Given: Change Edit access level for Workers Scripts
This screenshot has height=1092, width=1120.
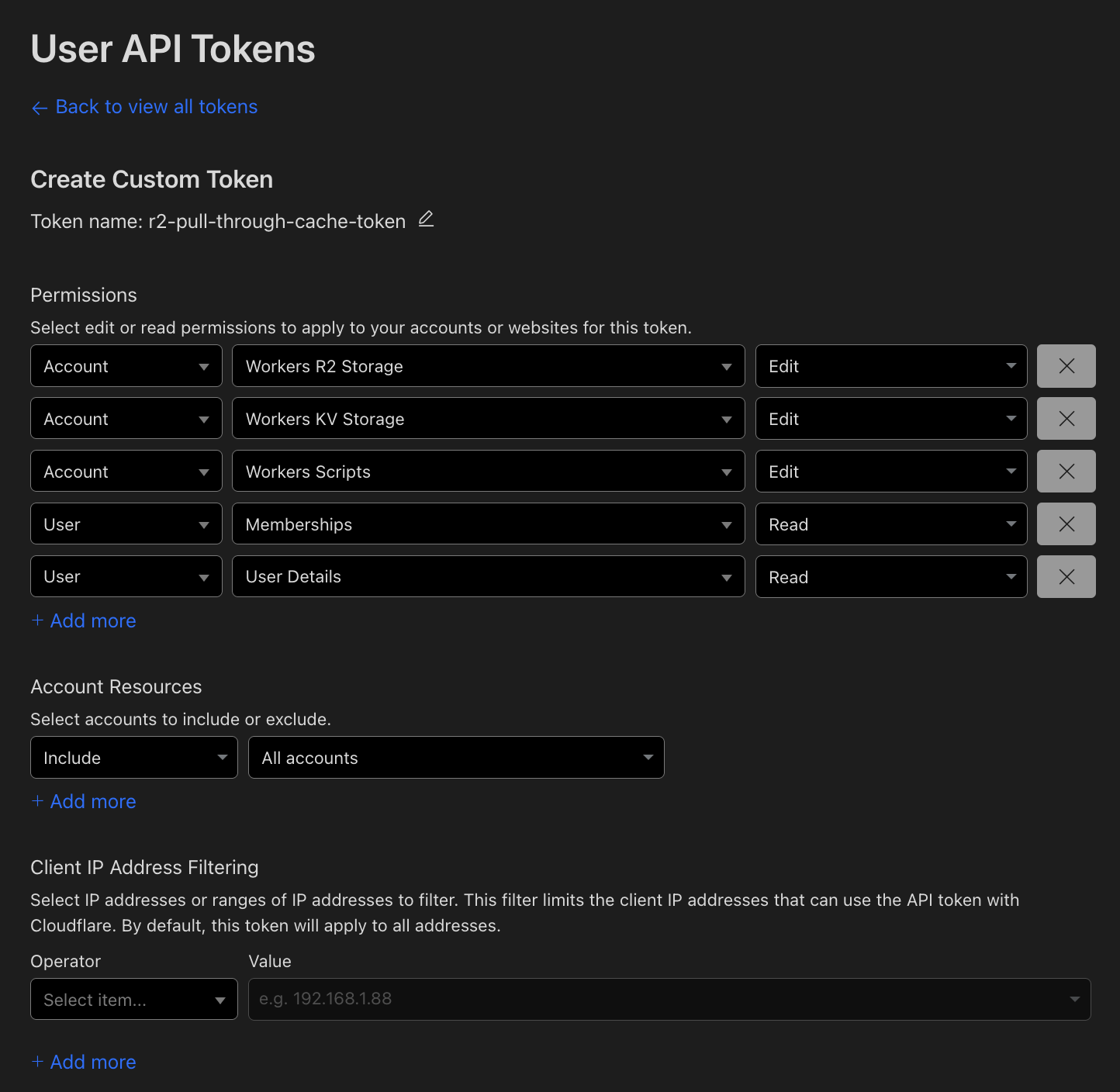Looking at the screenshot, I should [891, 472].
